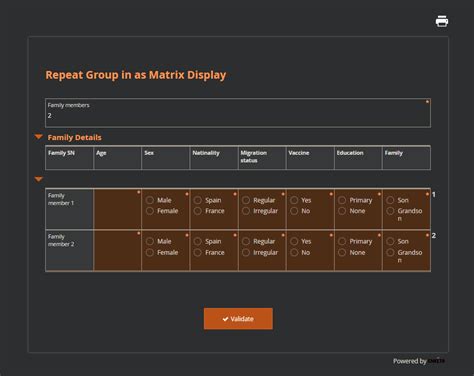This screenshot has height=376, width=474.
Task: Select Irregular for Family member 1
Action: [246, 211]
